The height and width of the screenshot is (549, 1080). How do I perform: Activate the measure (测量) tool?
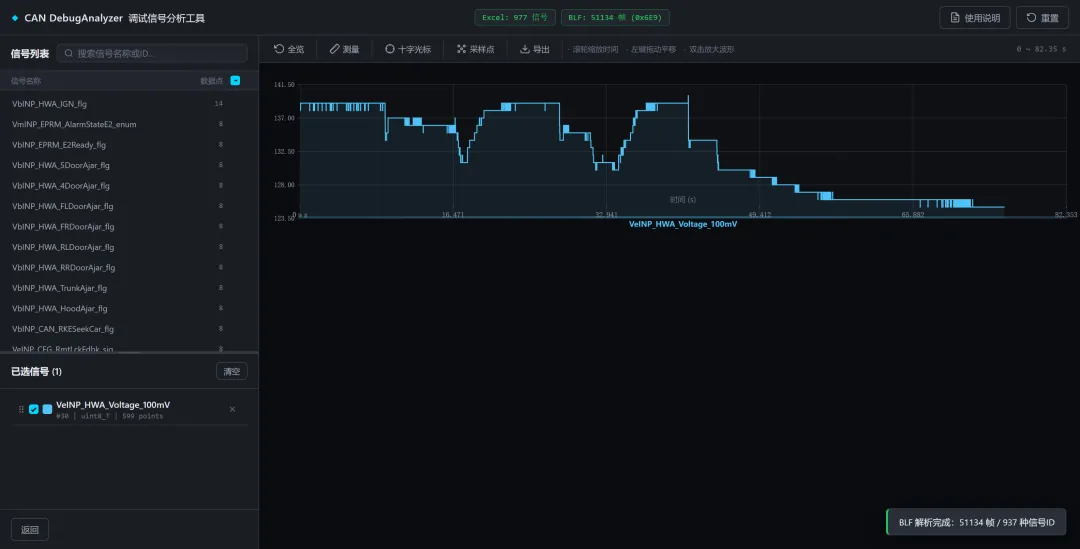(x=344, y=49)
